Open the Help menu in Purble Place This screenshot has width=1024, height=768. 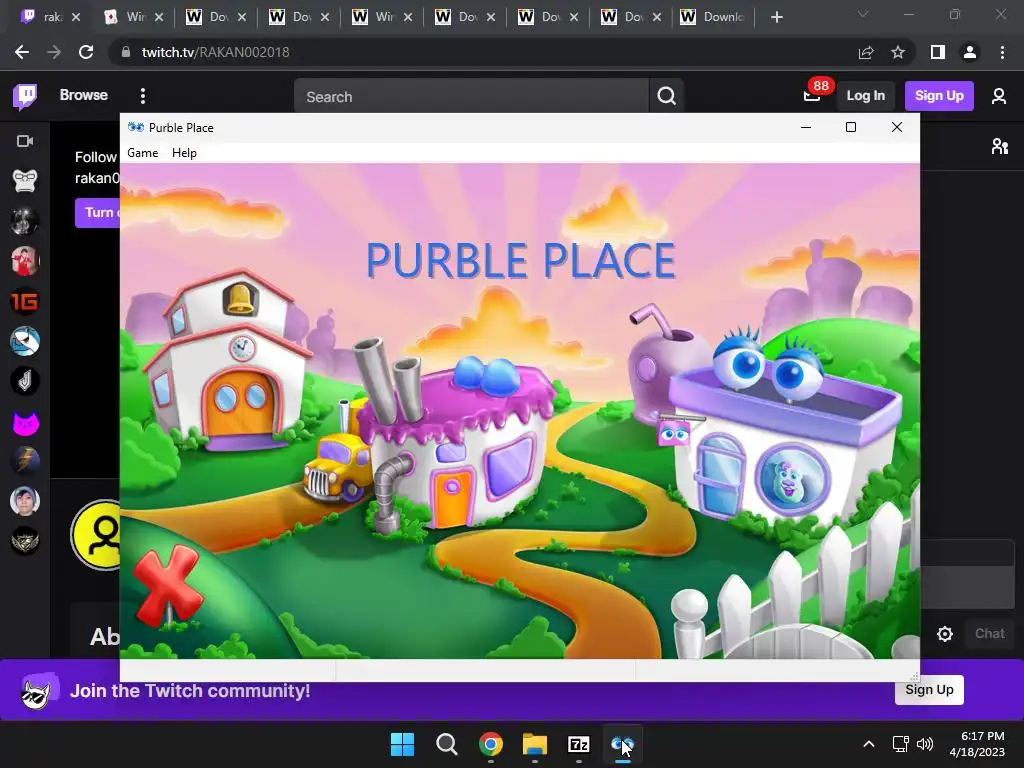click(184, 153)
